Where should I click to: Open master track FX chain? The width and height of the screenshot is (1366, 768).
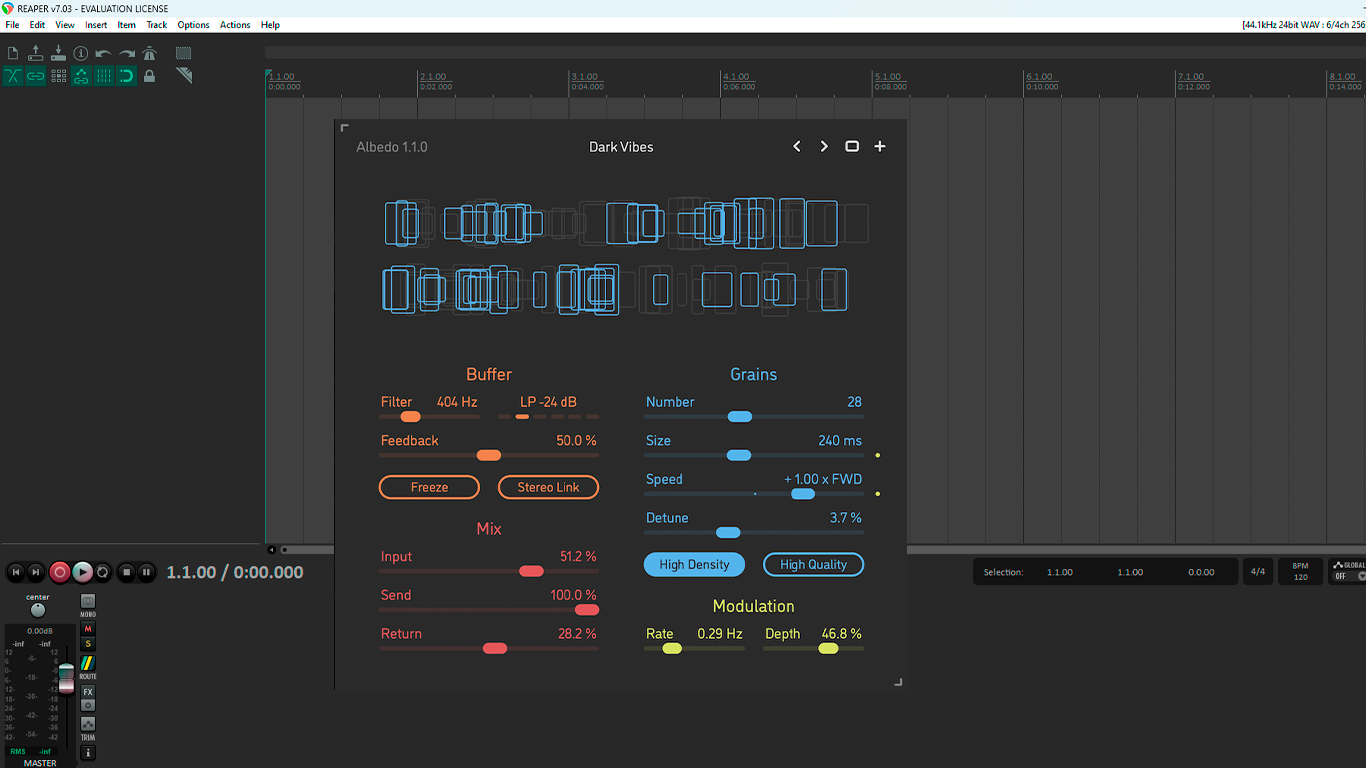(x=88, y=692)
